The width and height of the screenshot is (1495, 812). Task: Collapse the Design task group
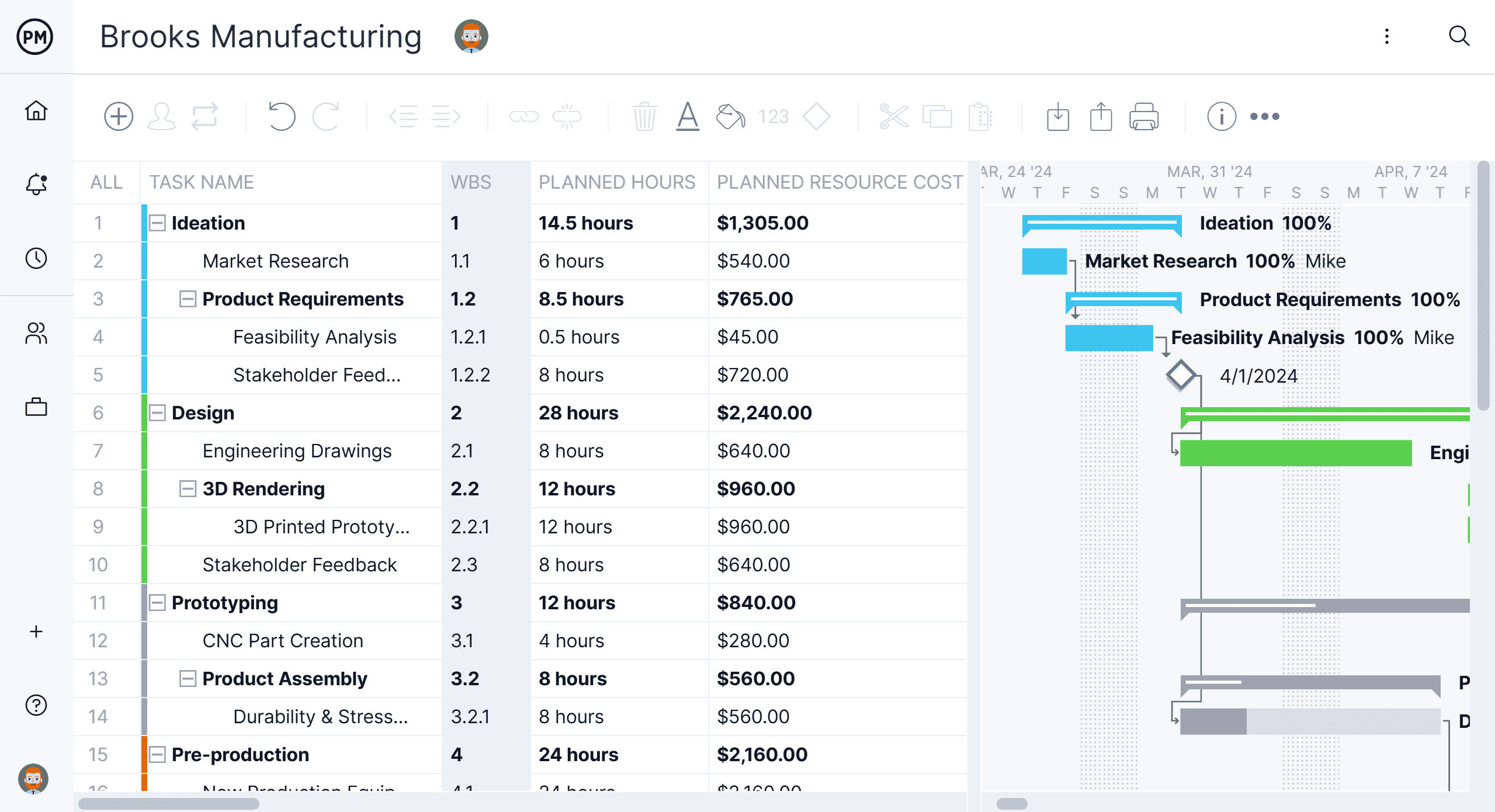click(157, 412)
